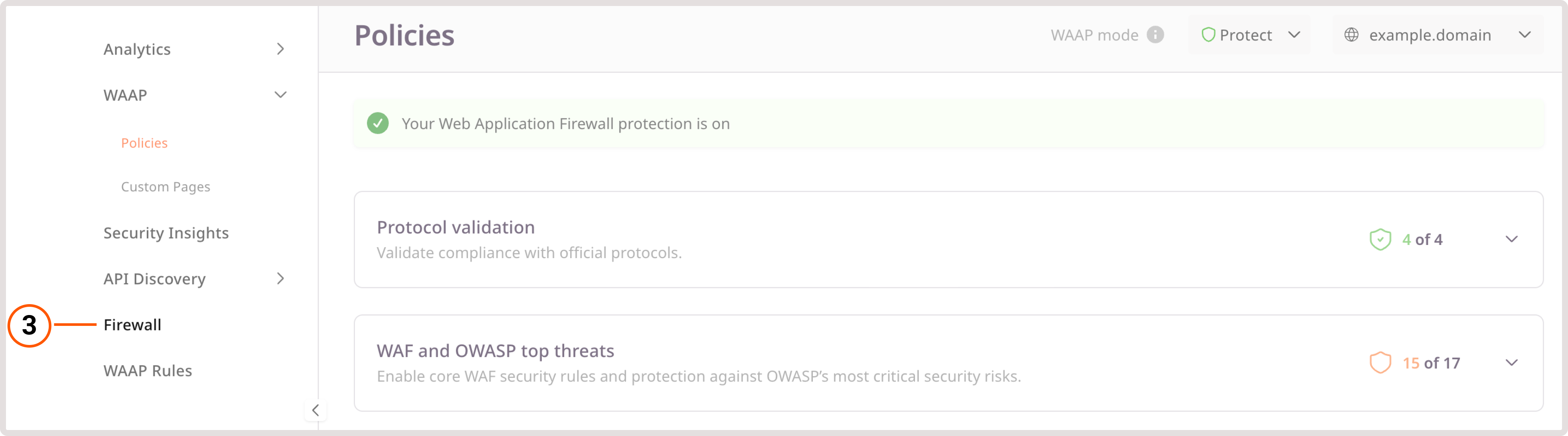Collapse the WAAP menu chevron
This screenshot has width=1568, height=436.
click(280, 95)
